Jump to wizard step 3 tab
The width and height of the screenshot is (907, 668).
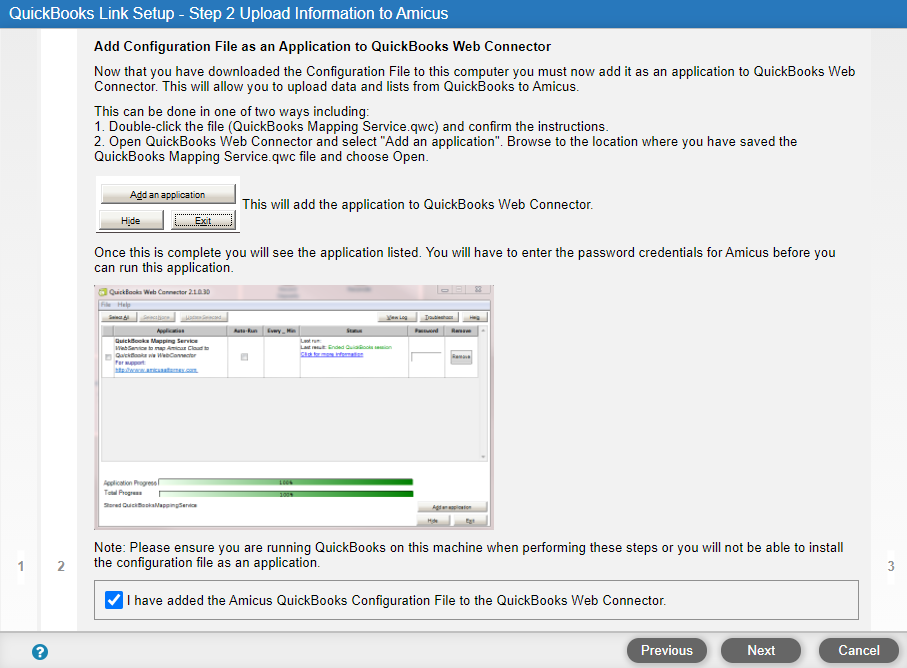(891, 566)
